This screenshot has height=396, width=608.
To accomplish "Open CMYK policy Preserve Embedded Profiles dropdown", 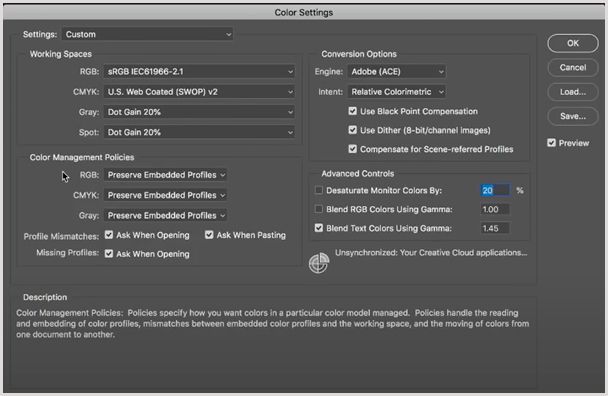I will [x=165, y=195].
